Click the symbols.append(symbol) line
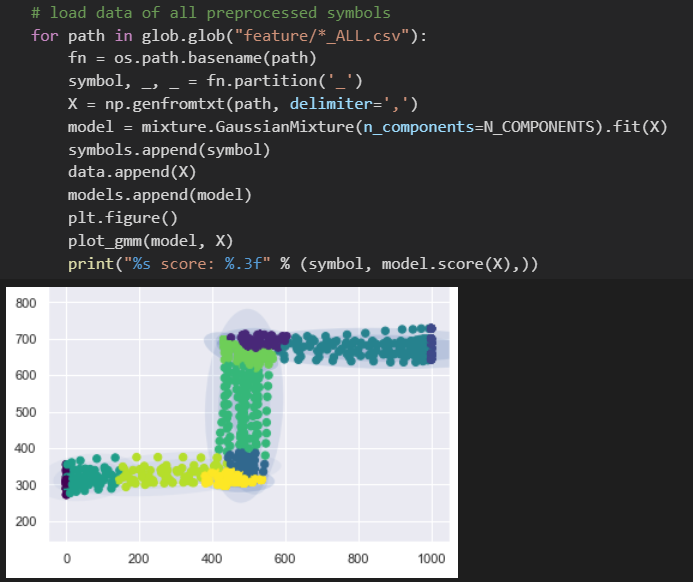This screenshot has height=582, width=693. (169, 150)
